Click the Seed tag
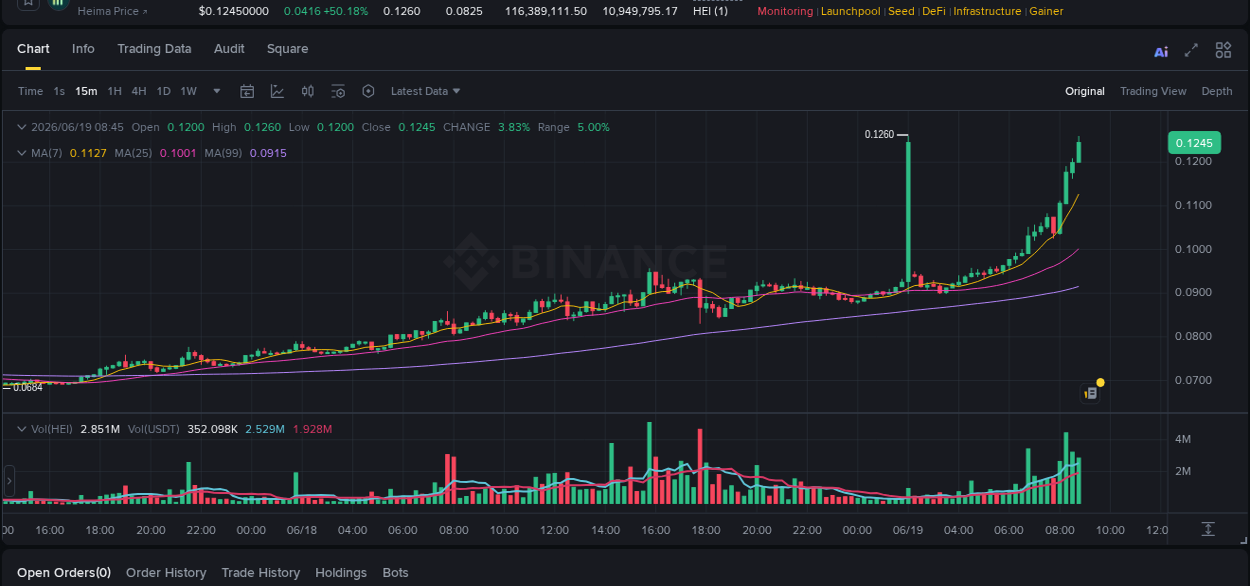Screen dimensions: 1250x586 click(x=901, y=11)
